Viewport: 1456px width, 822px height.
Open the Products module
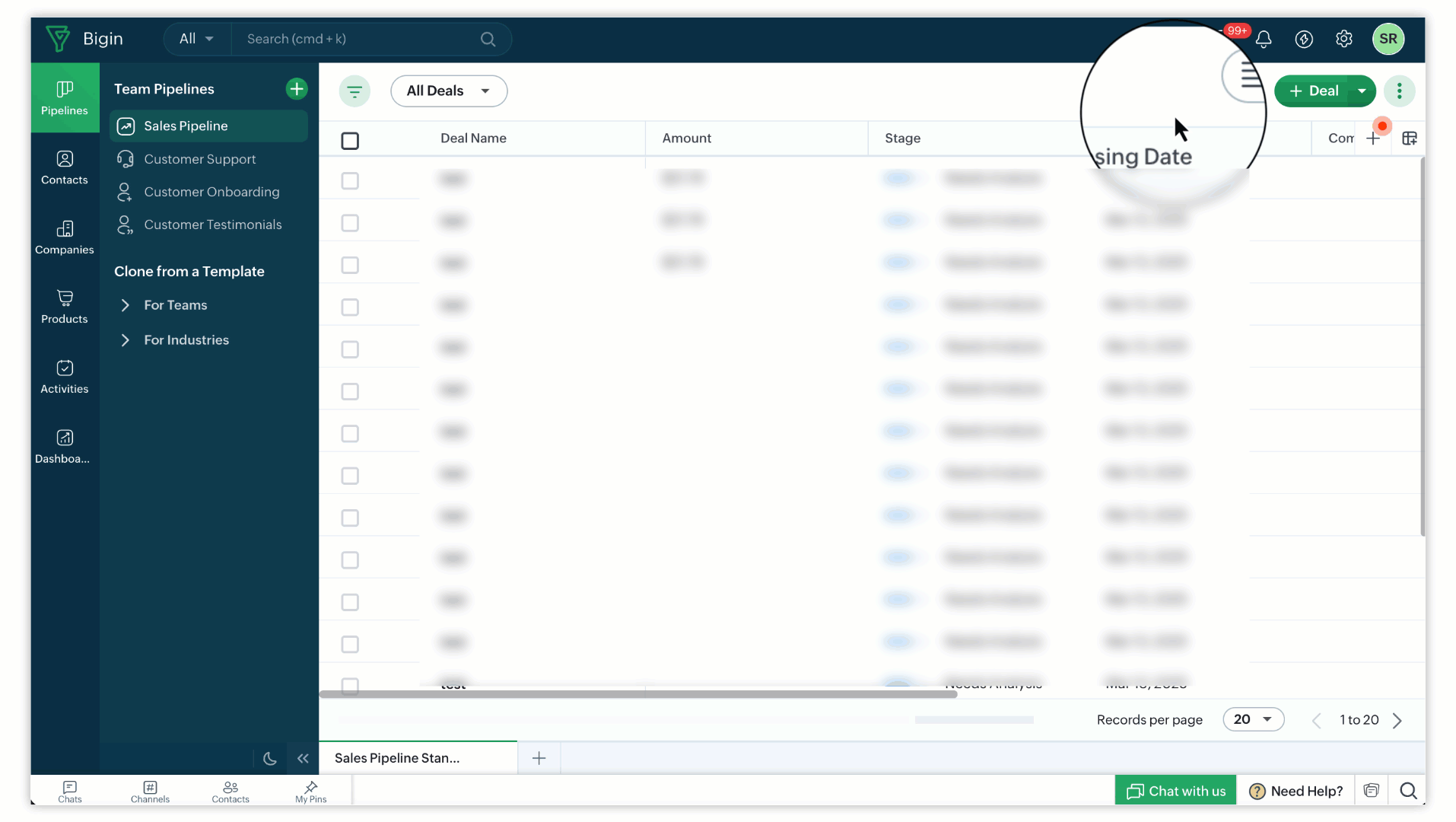pos(65,307)
